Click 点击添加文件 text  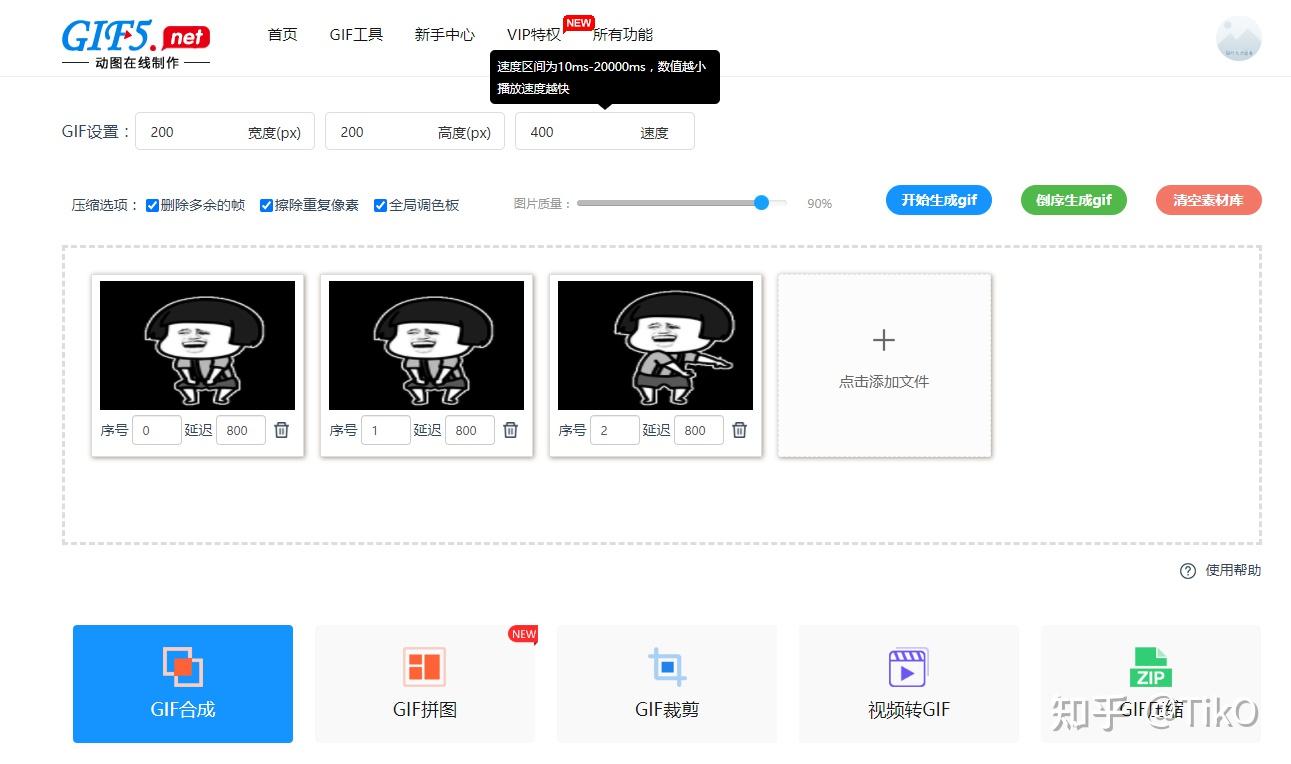(884, 382)
